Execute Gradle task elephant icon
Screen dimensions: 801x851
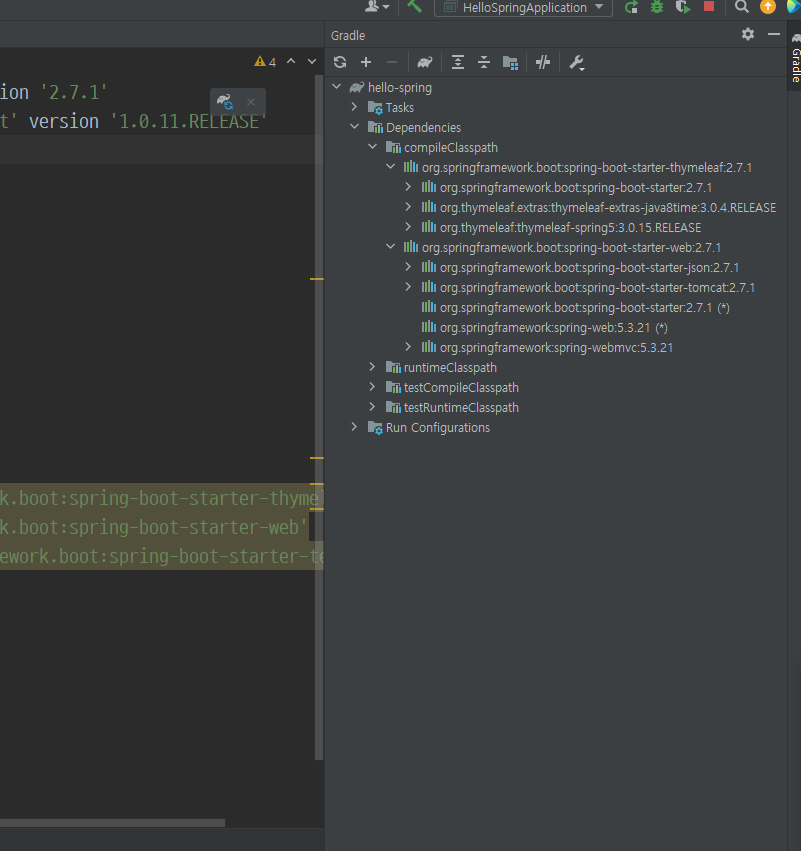pyautogui.click(x=425, y=62)
